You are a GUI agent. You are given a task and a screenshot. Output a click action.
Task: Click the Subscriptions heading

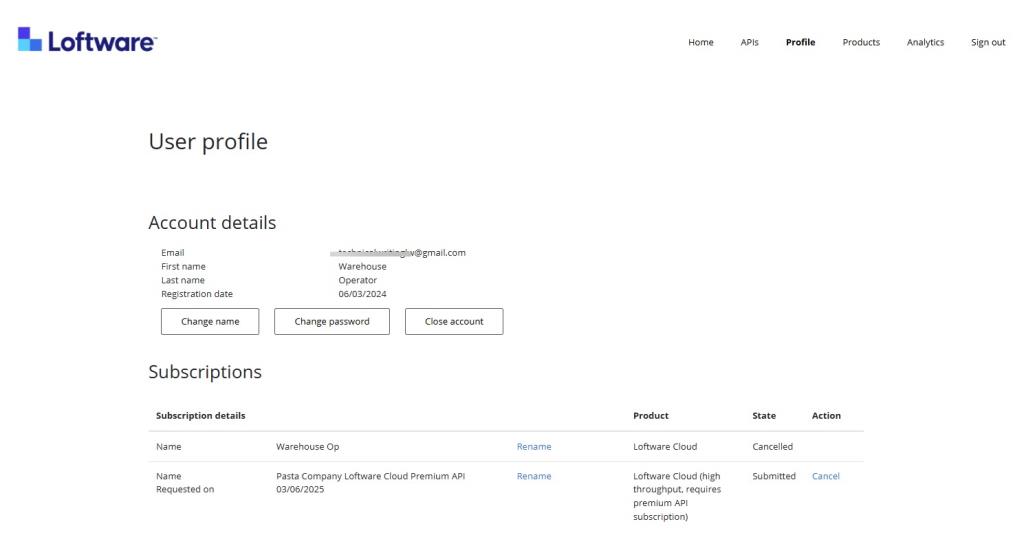tap(204, 372)
